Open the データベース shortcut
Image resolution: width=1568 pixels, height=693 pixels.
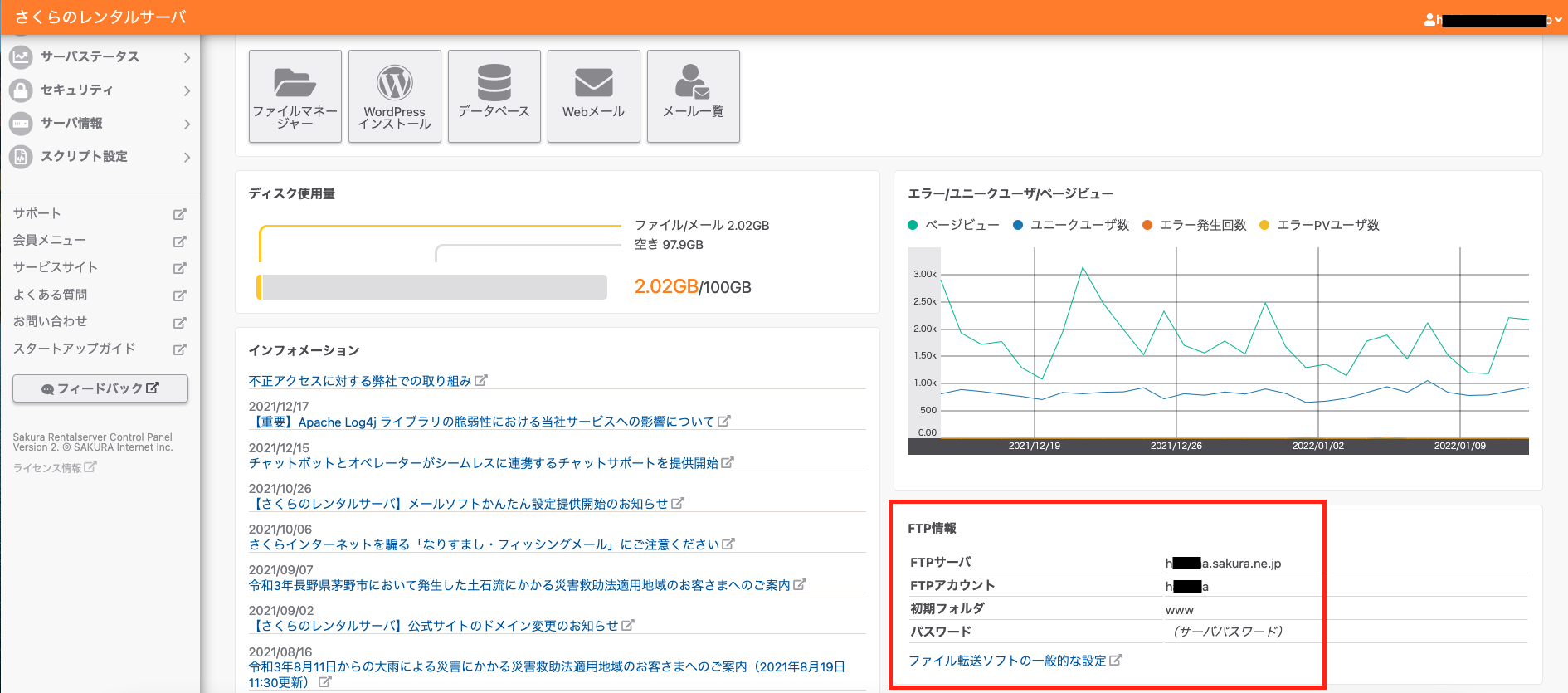pyautogui.click(x=494, y=96)
